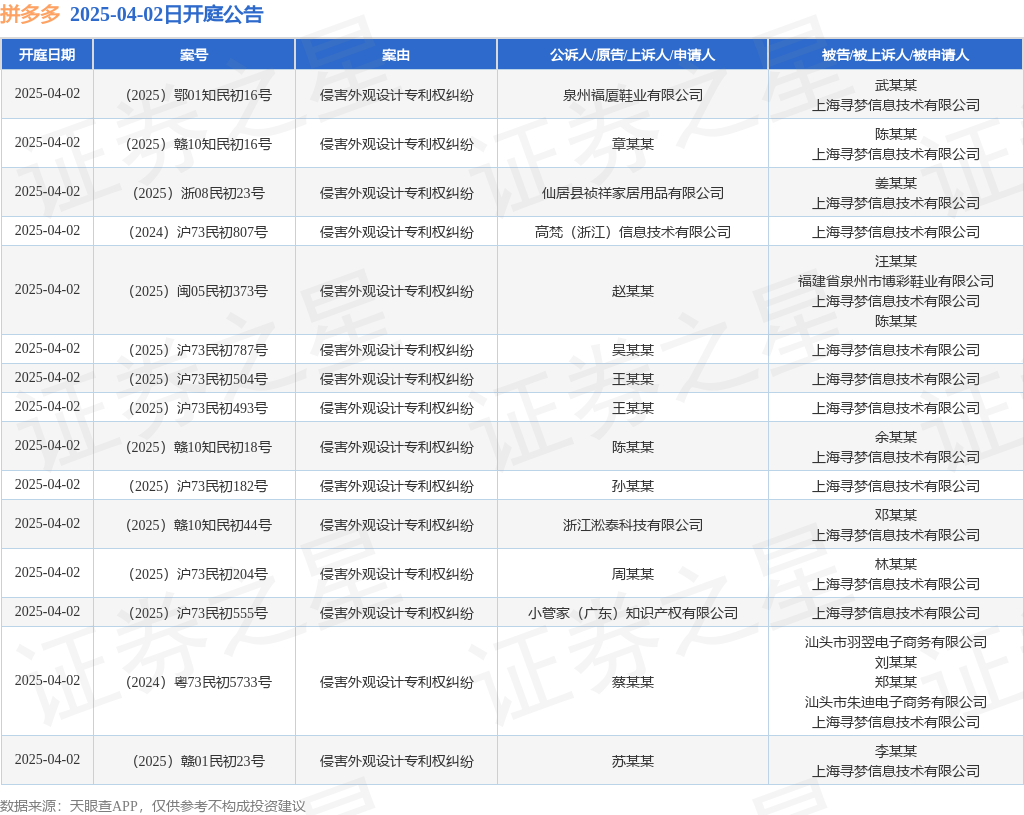Click case number （2024）沪73民初807号

(x=199, y=232)
